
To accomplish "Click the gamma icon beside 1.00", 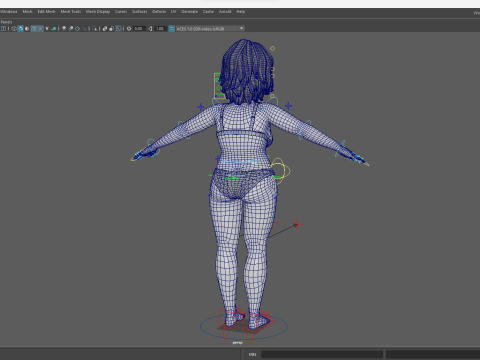I will (x=150, y=29).
